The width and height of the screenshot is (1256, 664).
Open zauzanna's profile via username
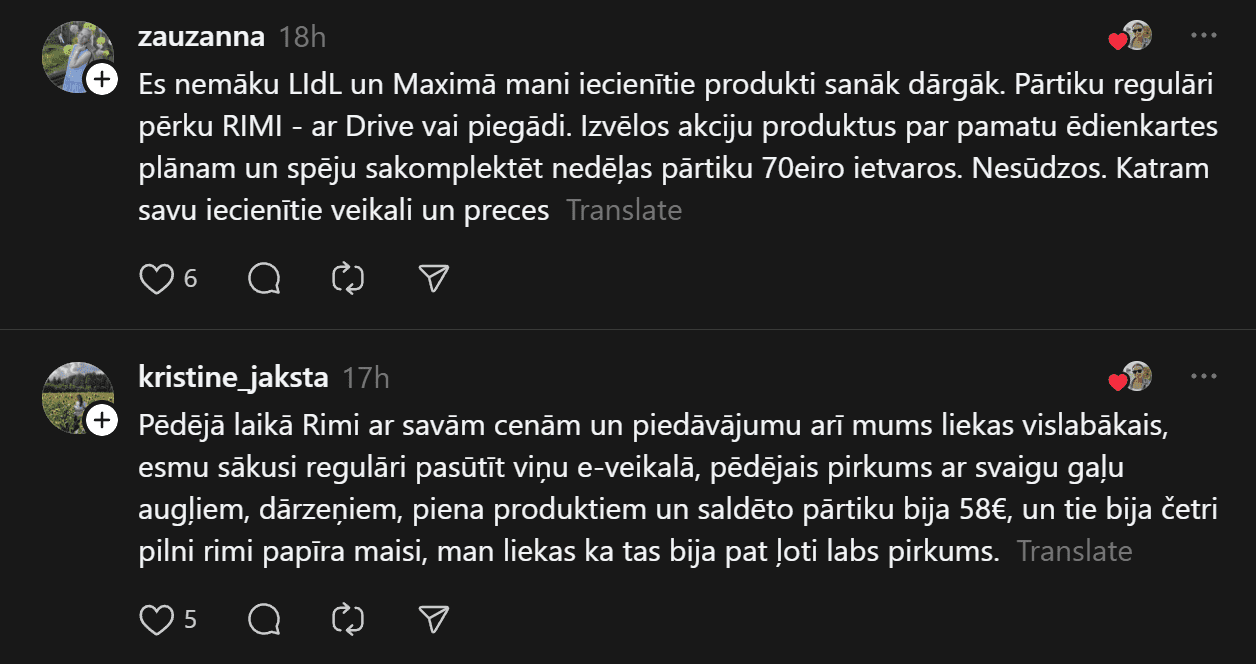point(201,37)
